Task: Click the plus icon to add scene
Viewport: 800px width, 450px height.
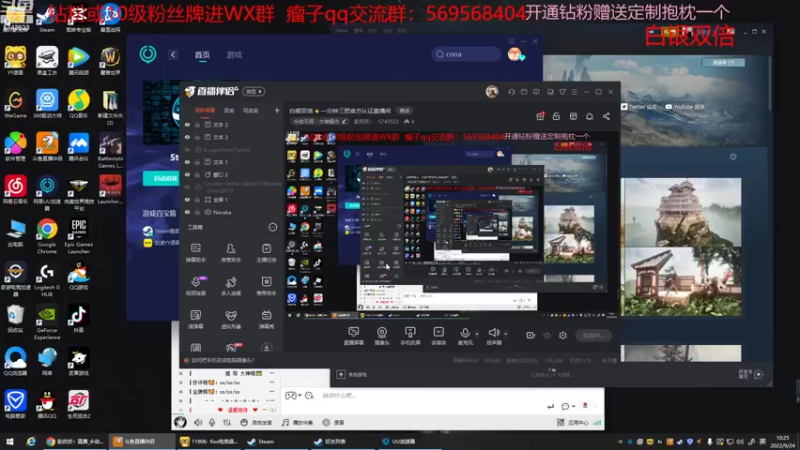Action: (277, 110)
